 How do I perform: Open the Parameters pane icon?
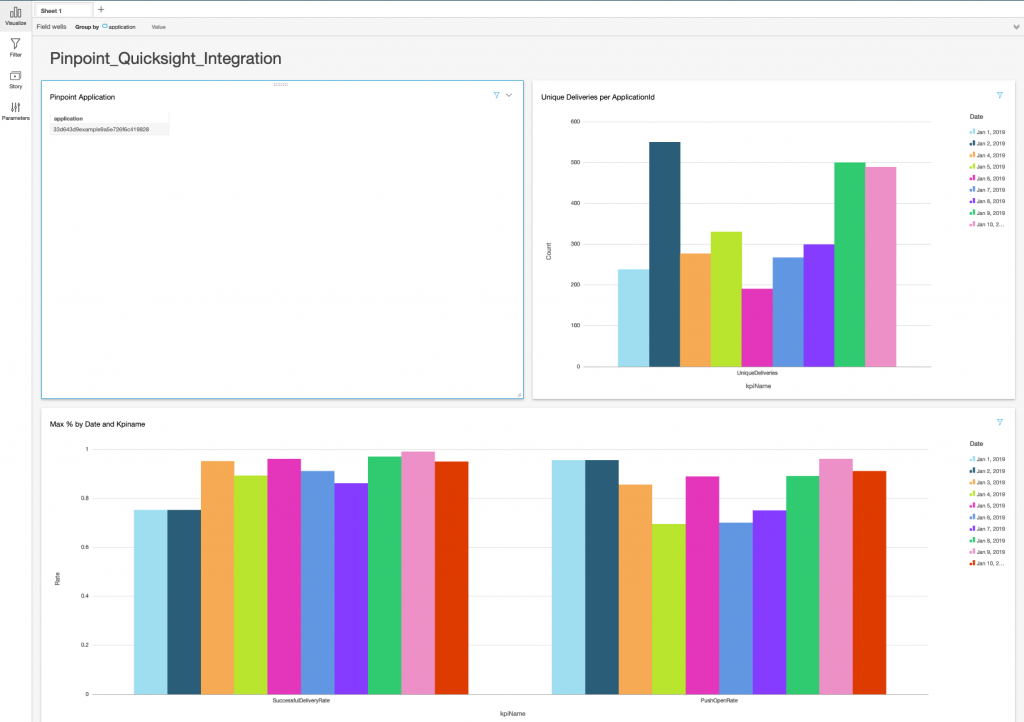[16, 111]
